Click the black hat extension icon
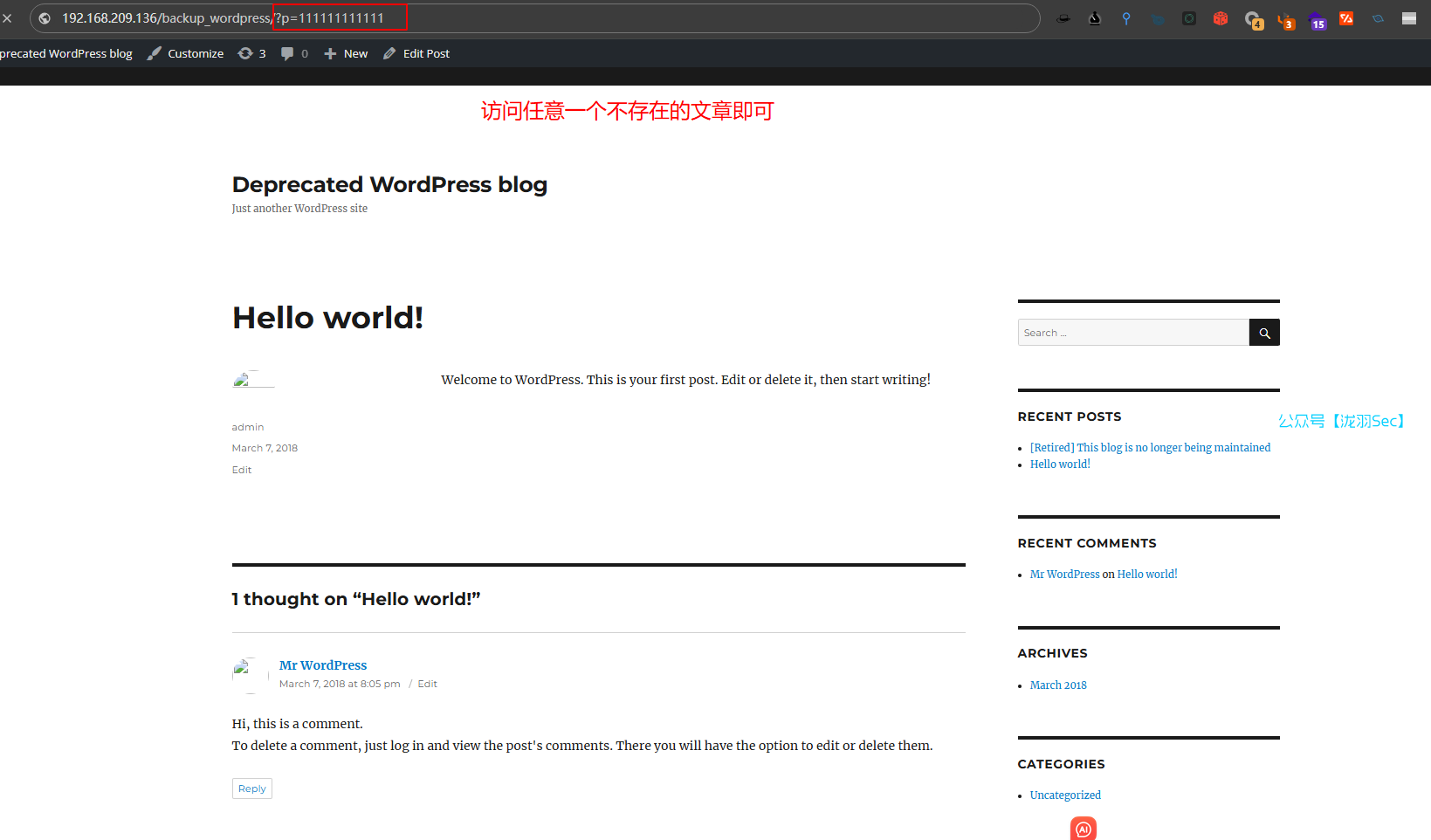This screenshot has height=840, width=1431. [1063, 18]
